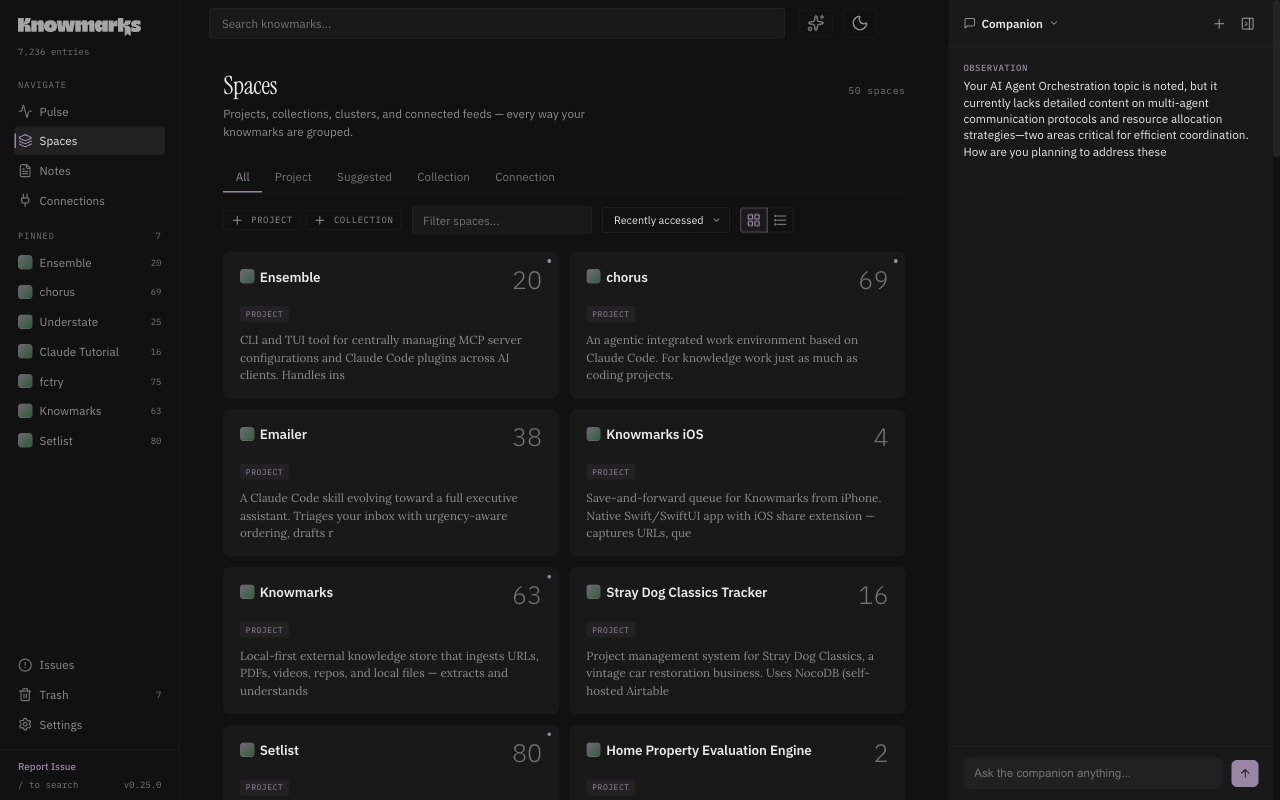The image size is (1280, 800).
Task: Start a new Companion chat with plus icon
Action: tap(1219, 24)
